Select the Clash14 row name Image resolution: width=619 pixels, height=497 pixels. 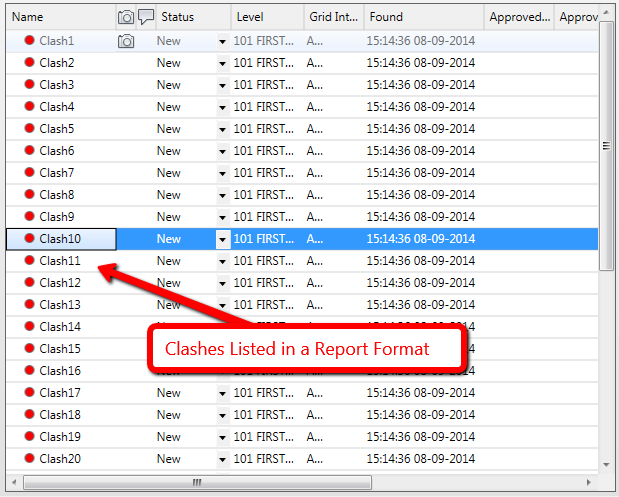point(60,326)
